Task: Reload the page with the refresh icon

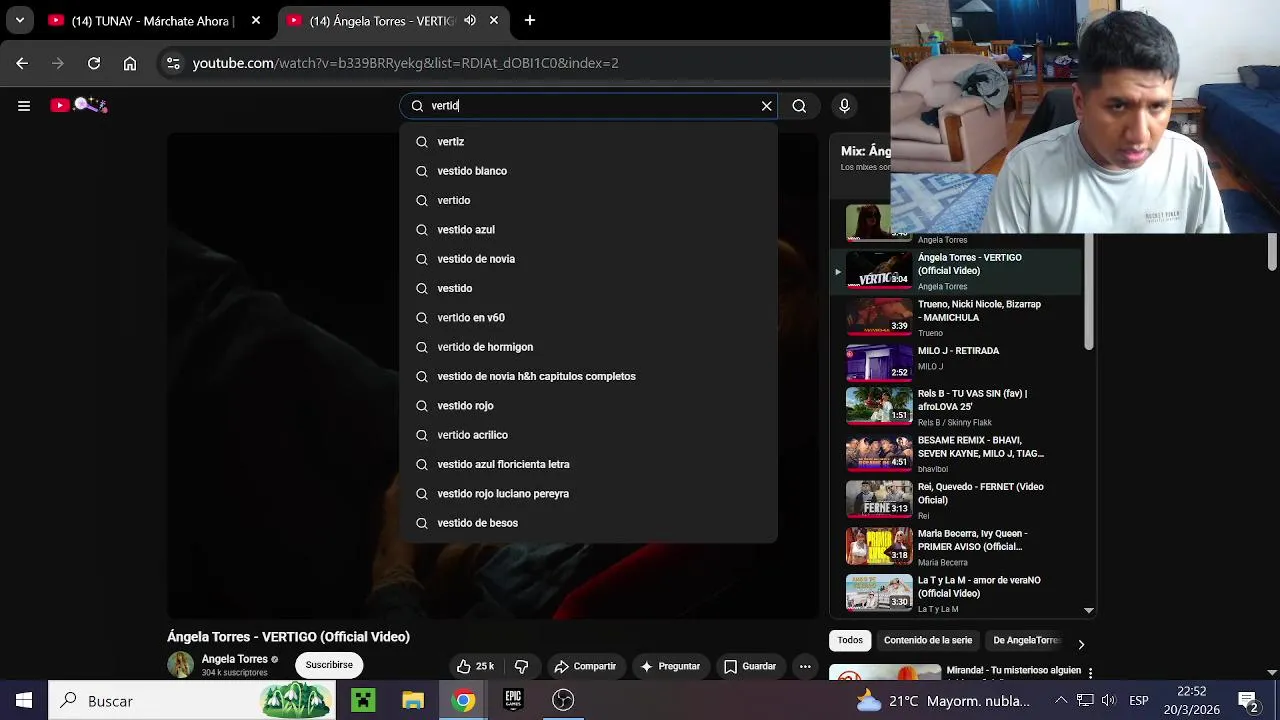Action: coord(94,63)
